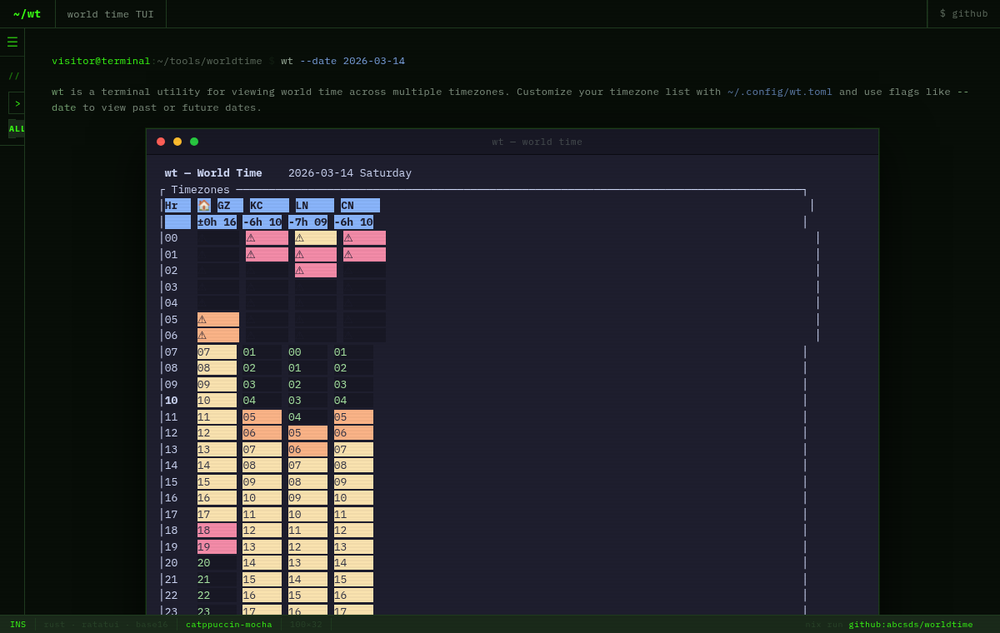Click the github:abcsds/worldtime link in status bar
The image size is (1000, 633).
911,624
